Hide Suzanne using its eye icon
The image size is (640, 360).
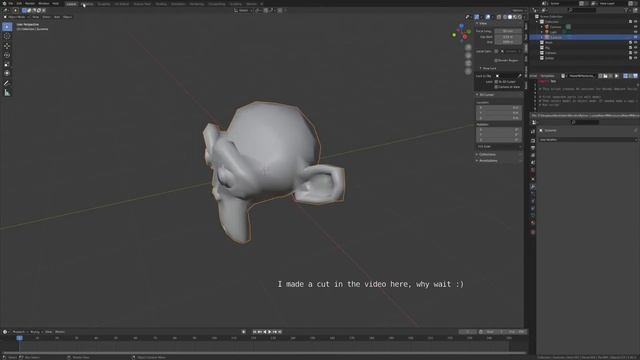tap(636, 37)
